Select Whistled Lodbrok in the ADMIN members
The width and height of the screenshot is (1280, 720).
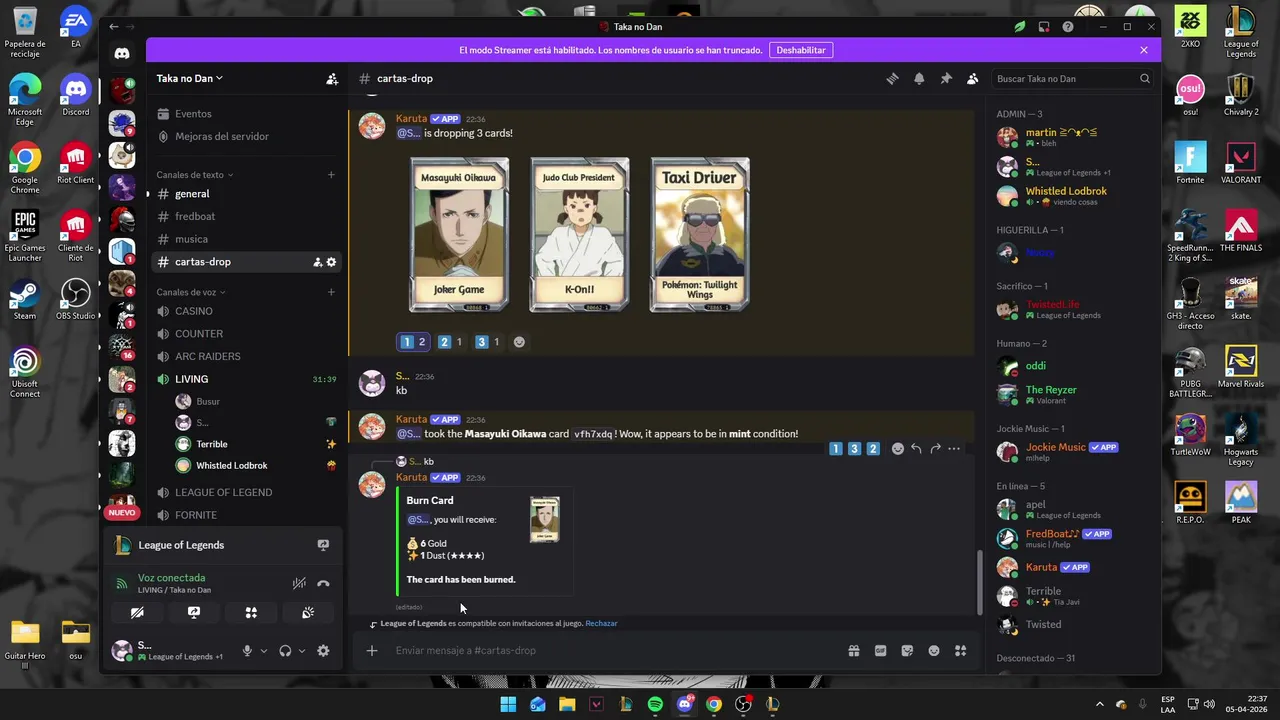pos(1074,196)
